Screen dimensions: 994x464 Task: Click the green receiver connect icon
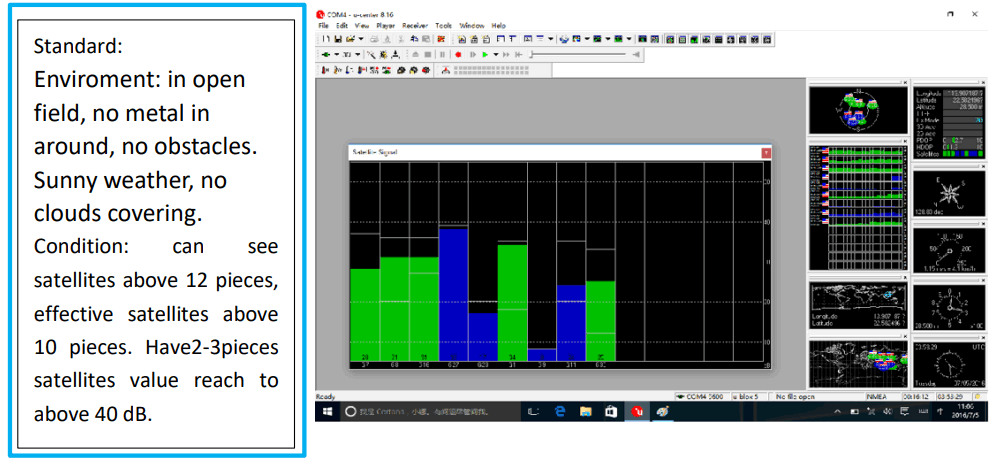coord(326,55)
